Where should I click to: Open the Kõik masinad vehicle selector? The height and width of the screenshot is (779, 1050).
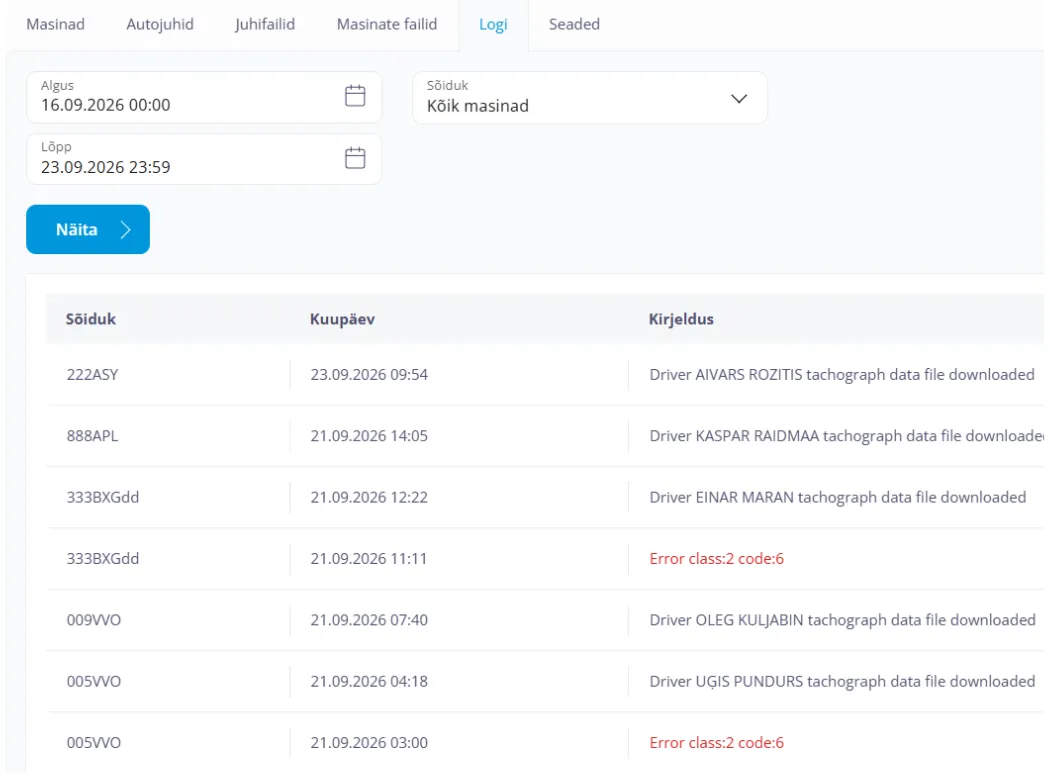click(x=589, y=98)
